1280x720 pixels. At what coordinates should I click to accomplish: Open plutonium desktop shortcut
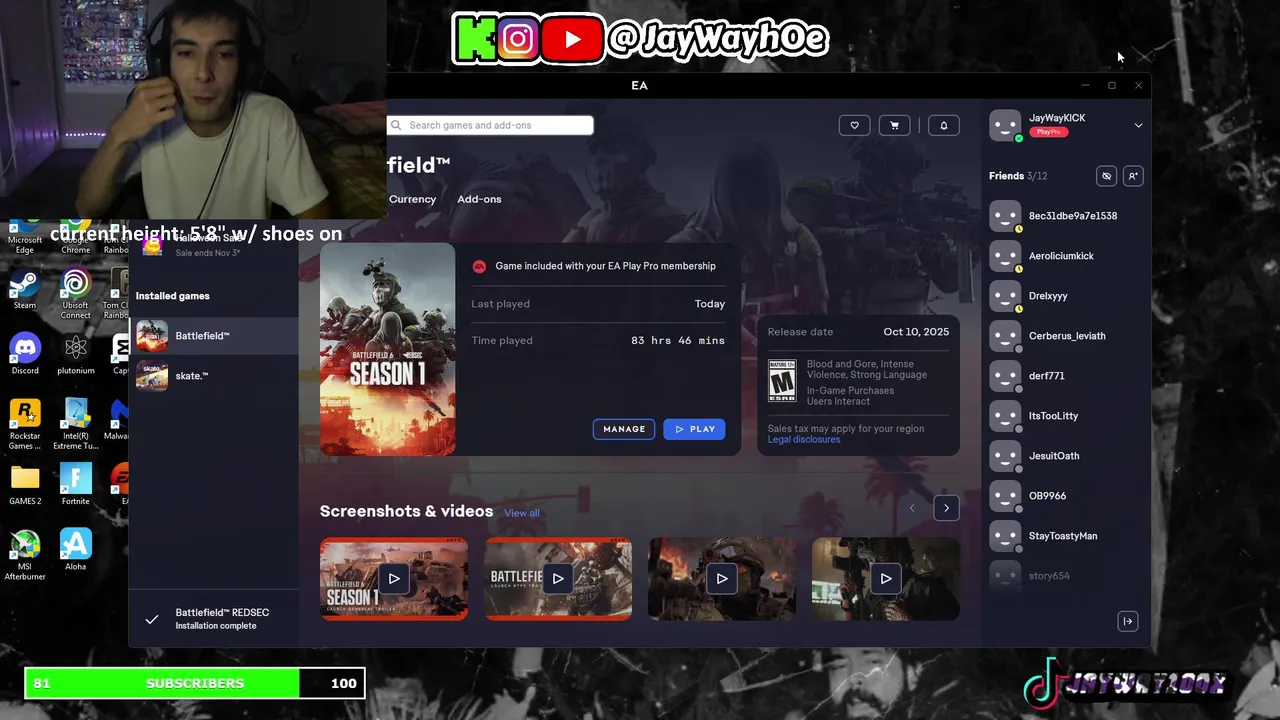click(x=75, y=354)
